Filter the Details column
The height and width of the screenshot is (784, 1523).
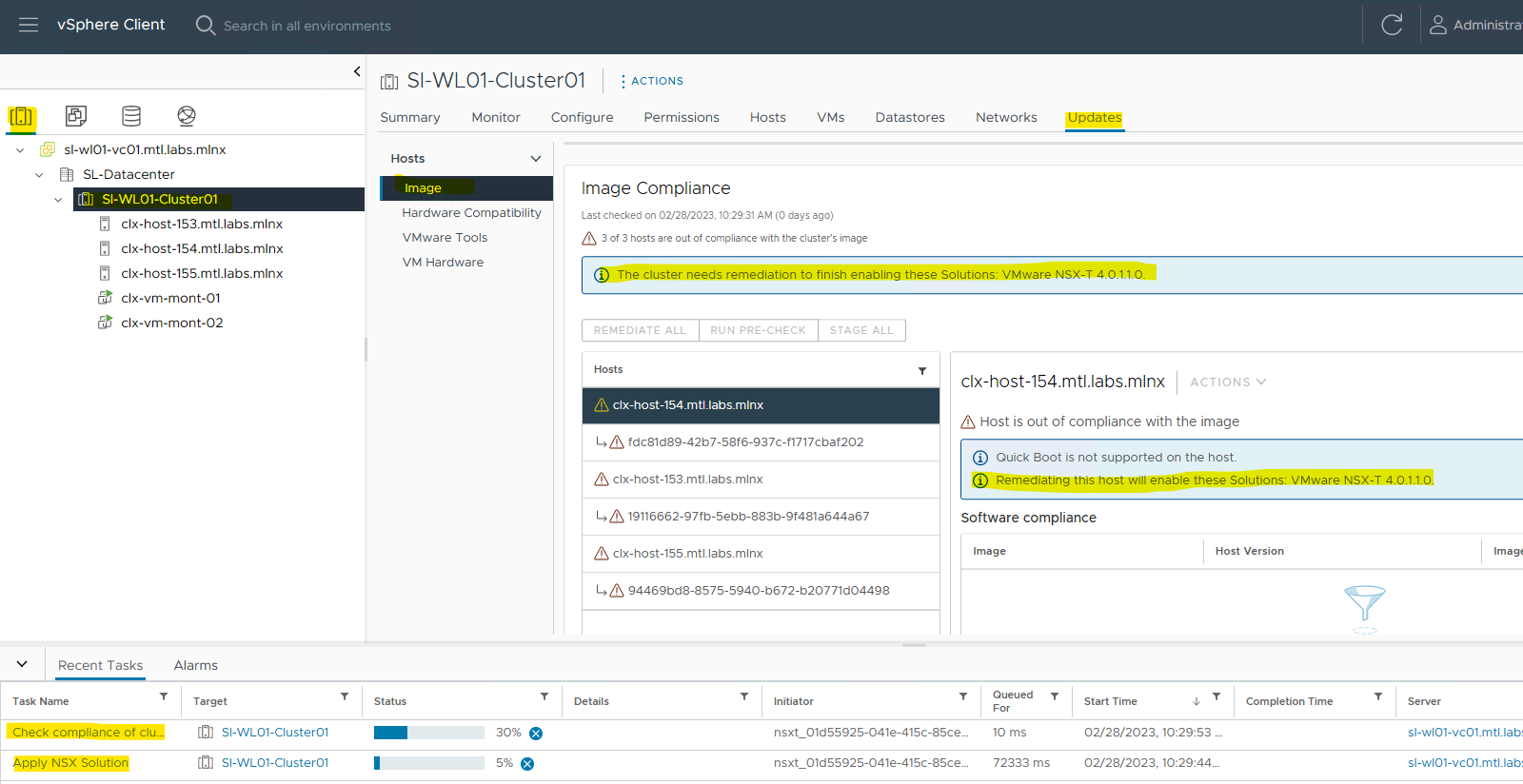click(744, 697)
